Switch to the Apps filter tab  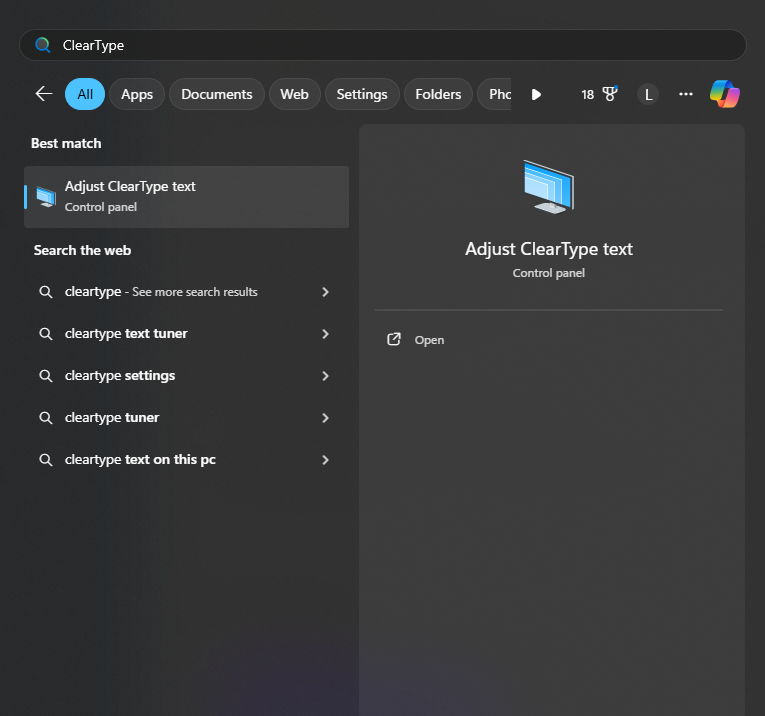point(137,94)
